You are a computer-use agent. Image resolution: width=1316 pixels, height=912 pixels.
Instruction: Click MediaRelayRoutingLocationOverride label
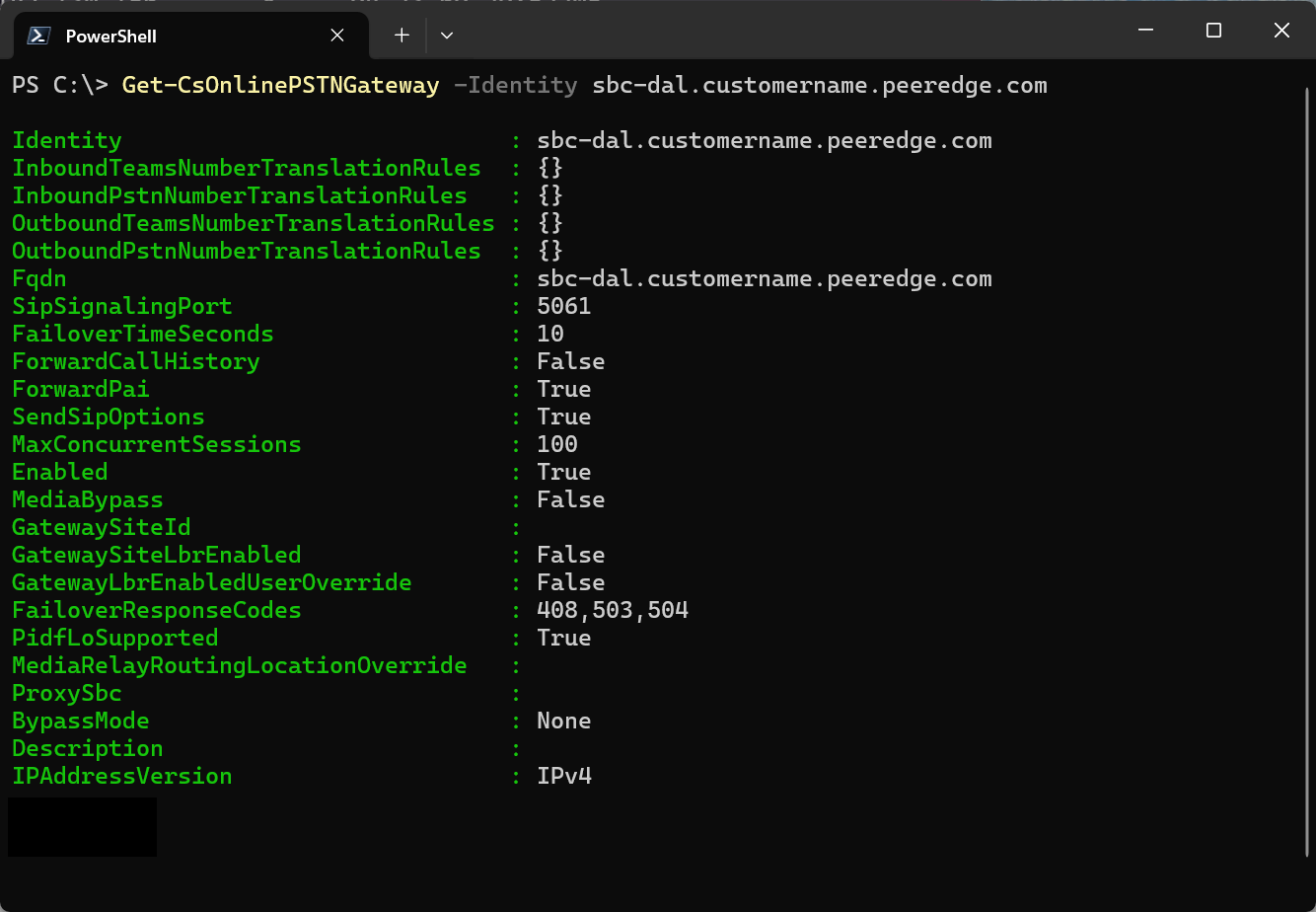pos(240,665)
